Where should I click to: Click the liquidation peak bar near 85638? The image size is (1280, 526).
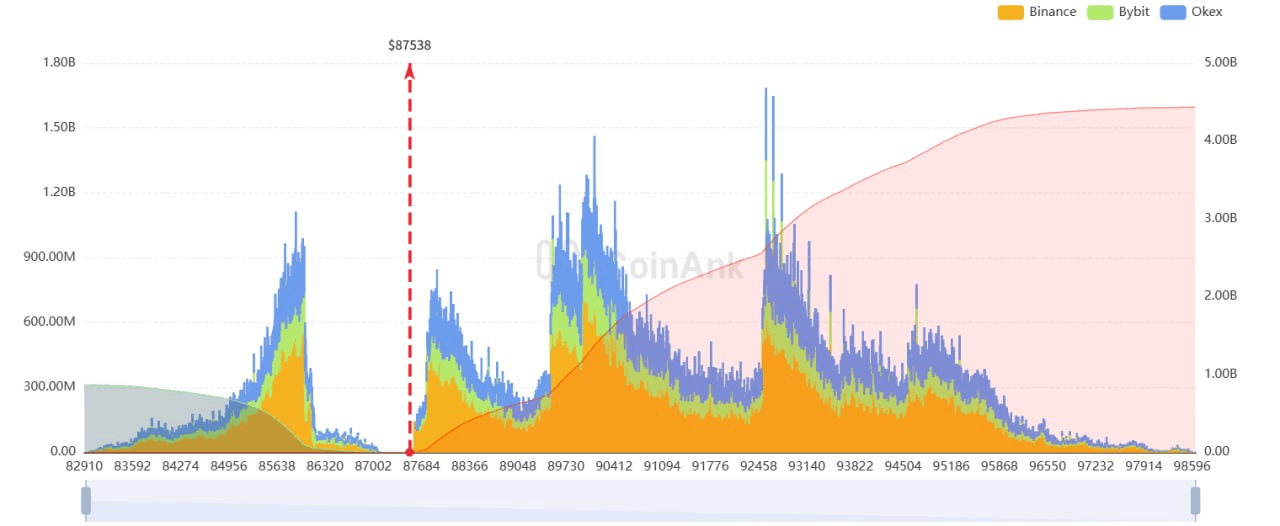tap(296, 332)
